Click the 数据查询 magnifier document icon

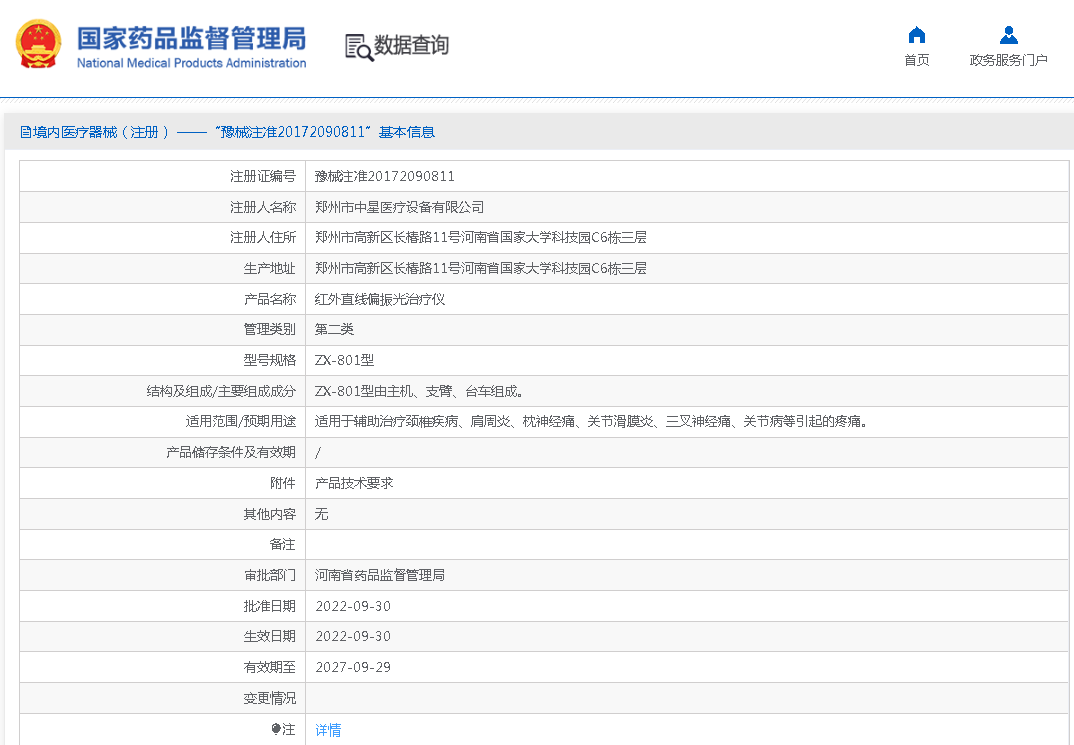click(358, 46)
